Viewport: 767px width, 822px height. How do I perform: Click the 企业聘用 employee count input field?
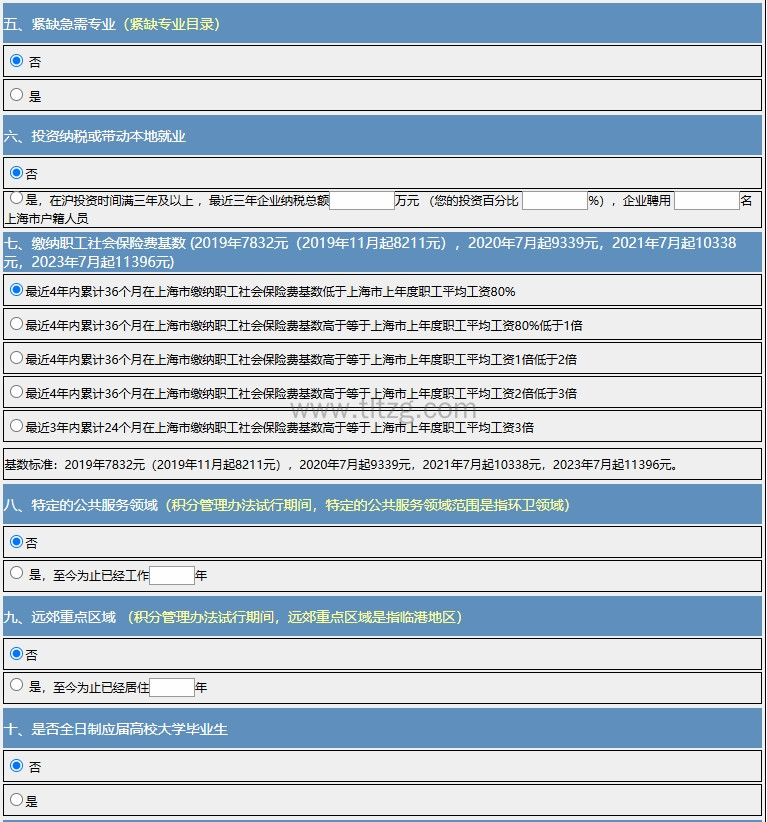click(706, 201)
